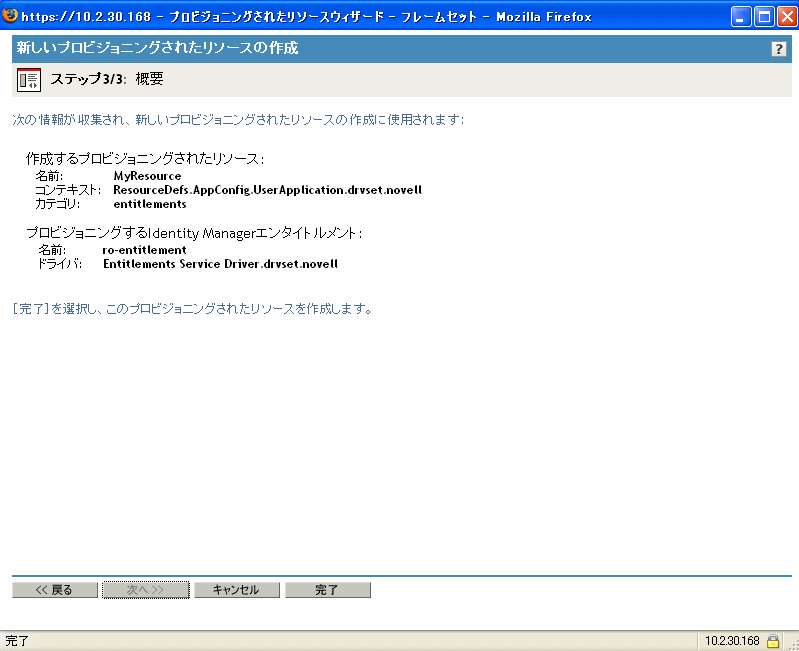Click the Firefox logo in title bar
Screen dimensions: 799x651
click(9, 16)
